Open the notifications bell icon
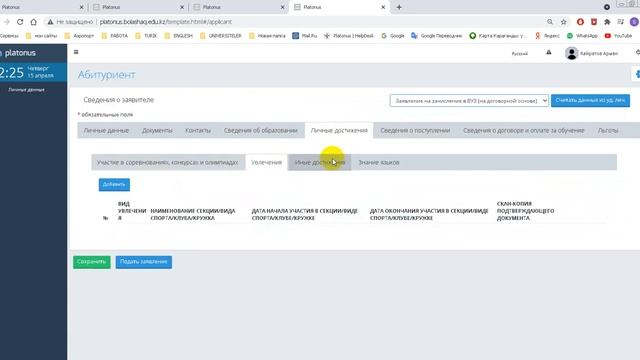 (549, 53)
